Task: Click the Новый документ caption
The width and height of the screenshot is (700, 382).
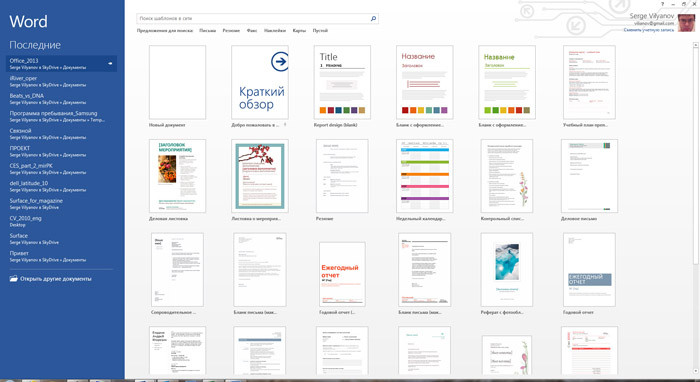Action: point(167,125)
